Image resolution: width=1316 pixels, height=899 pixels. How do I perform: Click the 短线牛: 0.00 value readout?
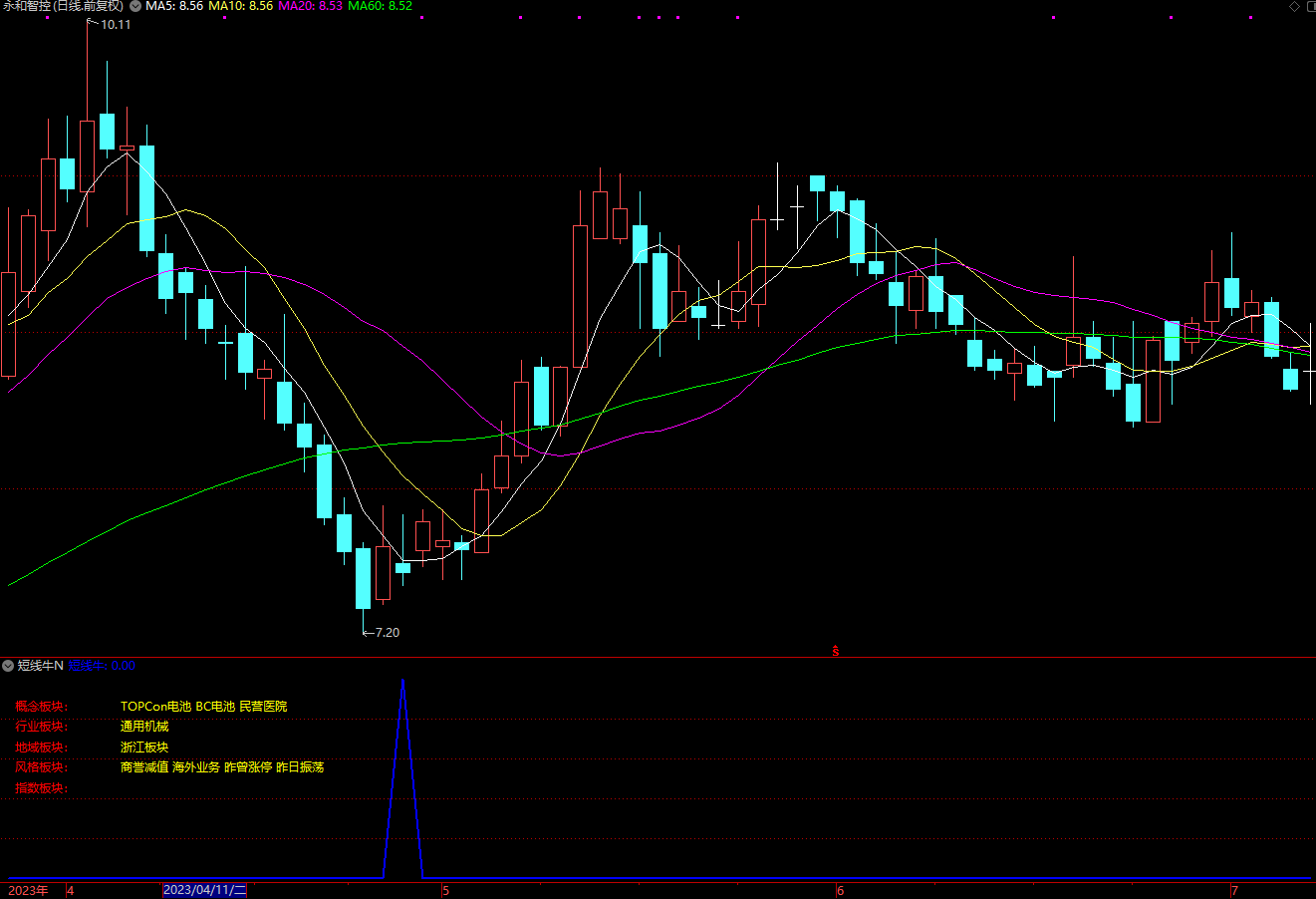pos(102,666)
